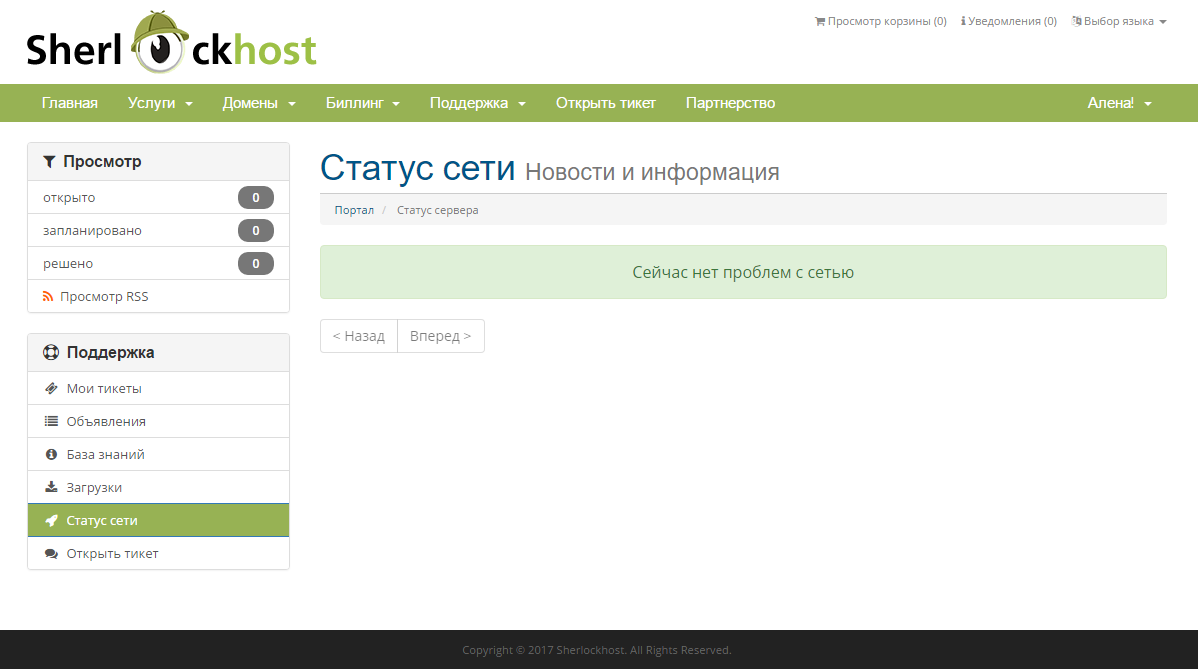Open the Выбор языка language selector
This screenshot has width=1198, height=669.
click(1119, 21)
